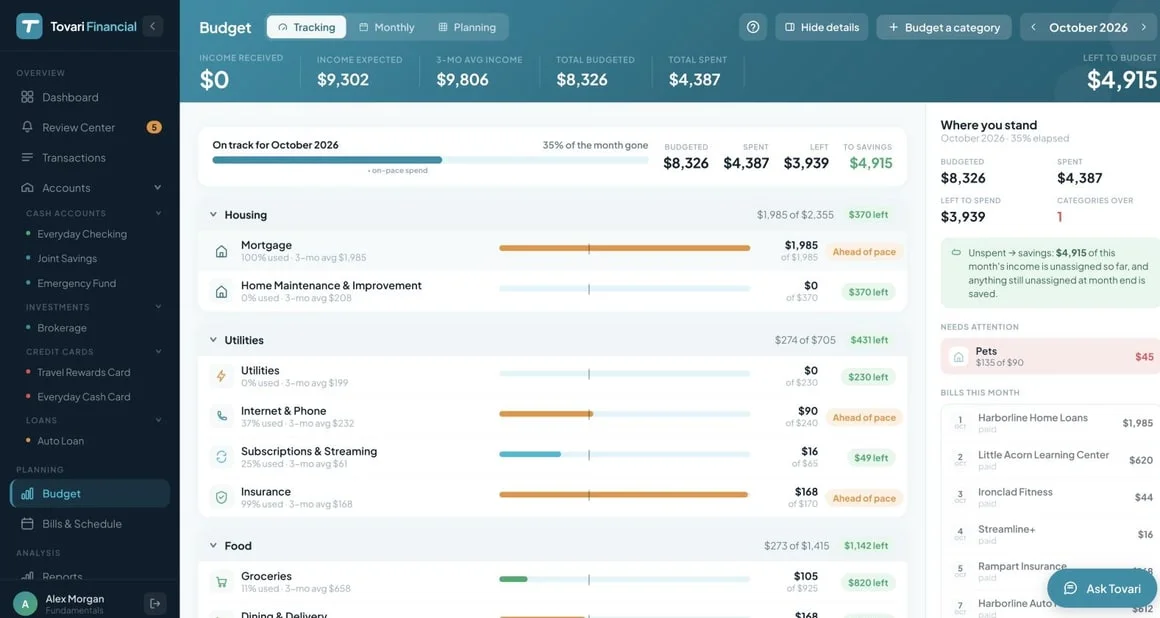Expand the Accounts sidebar section
Screen dimensions: 1160x618
[x=157, y=188]
